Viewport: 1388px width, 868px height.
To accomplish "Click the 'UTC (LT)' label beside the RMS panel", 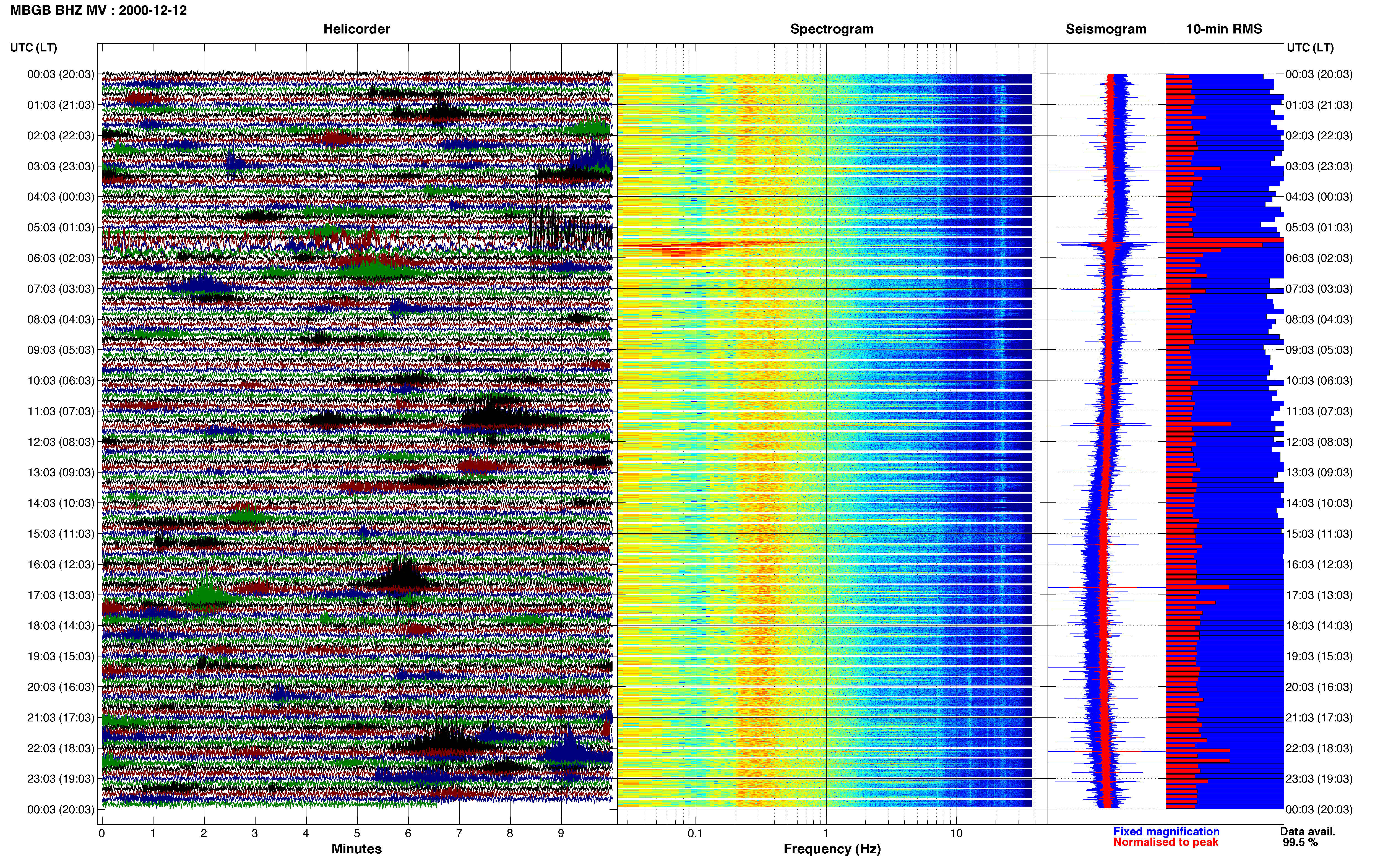I will click(x=1310, y=48).
